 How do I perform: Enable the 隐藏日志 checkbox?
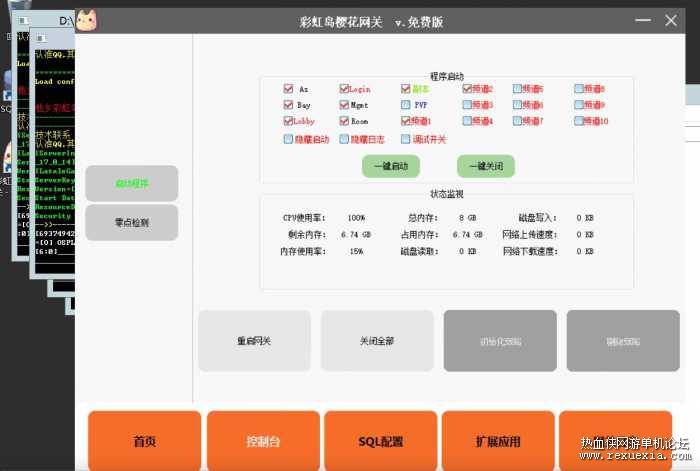(344, 139)
